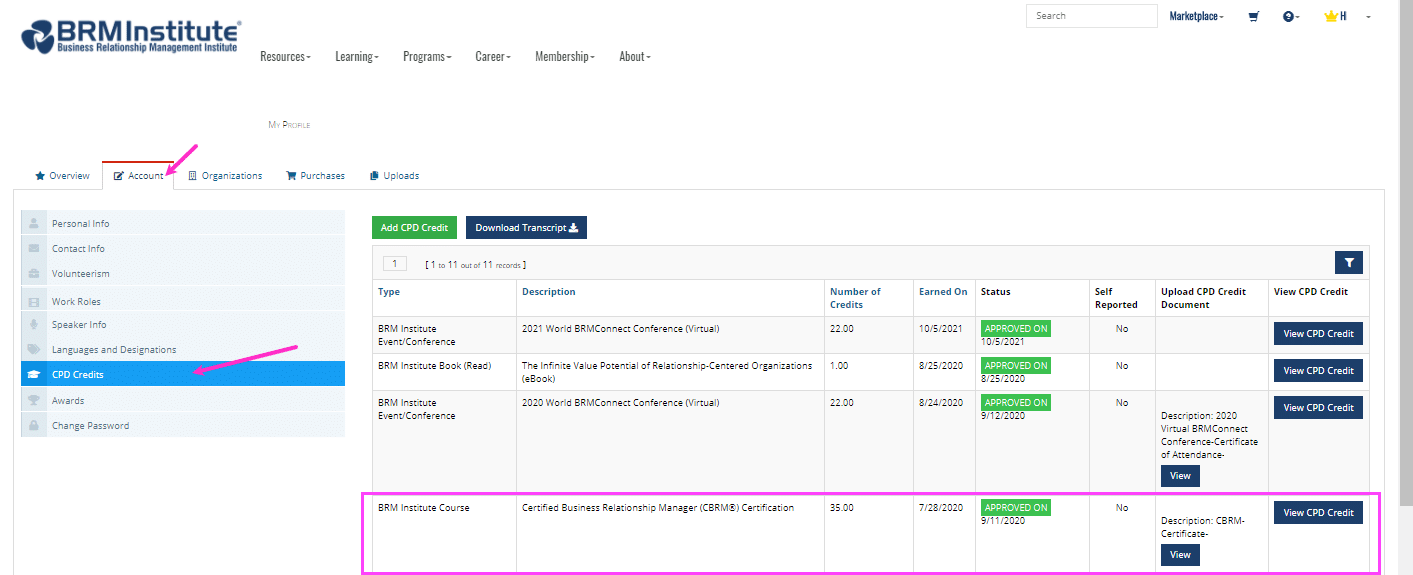Sort by Number of Credits column header
This screenshot has width=1413, height=575.
[855, 298]
